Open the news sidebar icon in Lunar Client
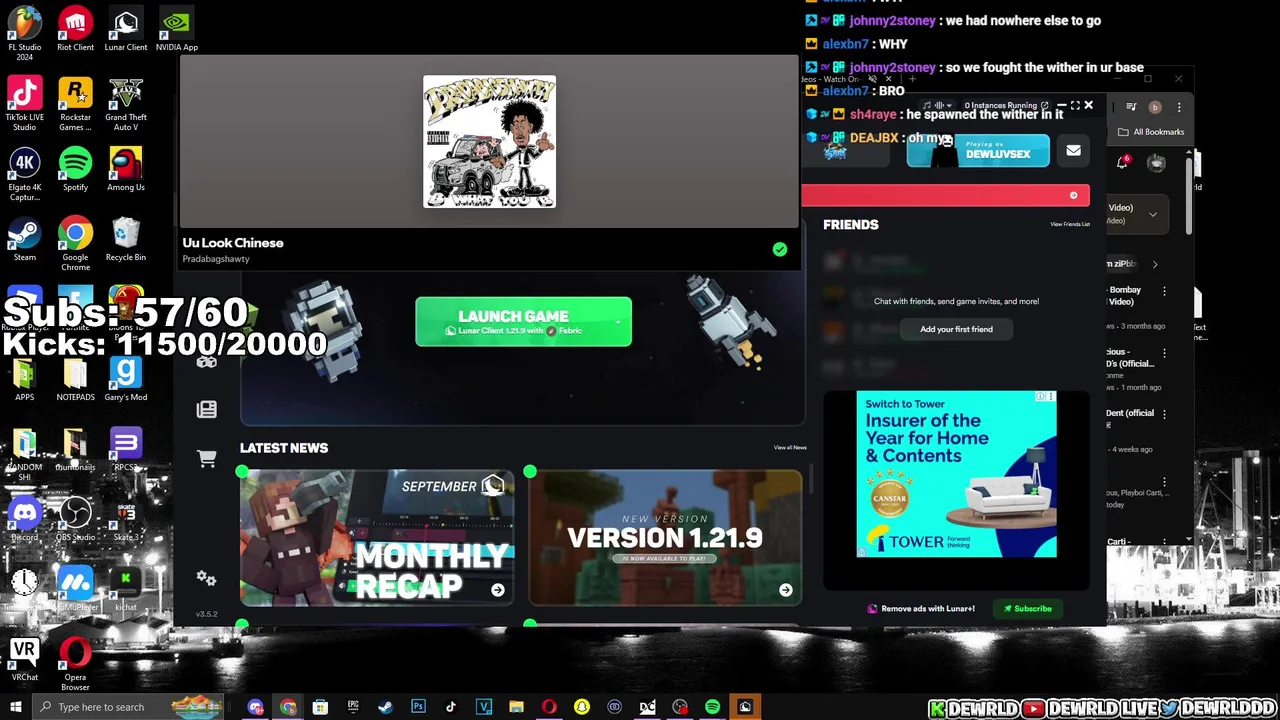This screenshot has height=720, width=1280. coord(206,409)
